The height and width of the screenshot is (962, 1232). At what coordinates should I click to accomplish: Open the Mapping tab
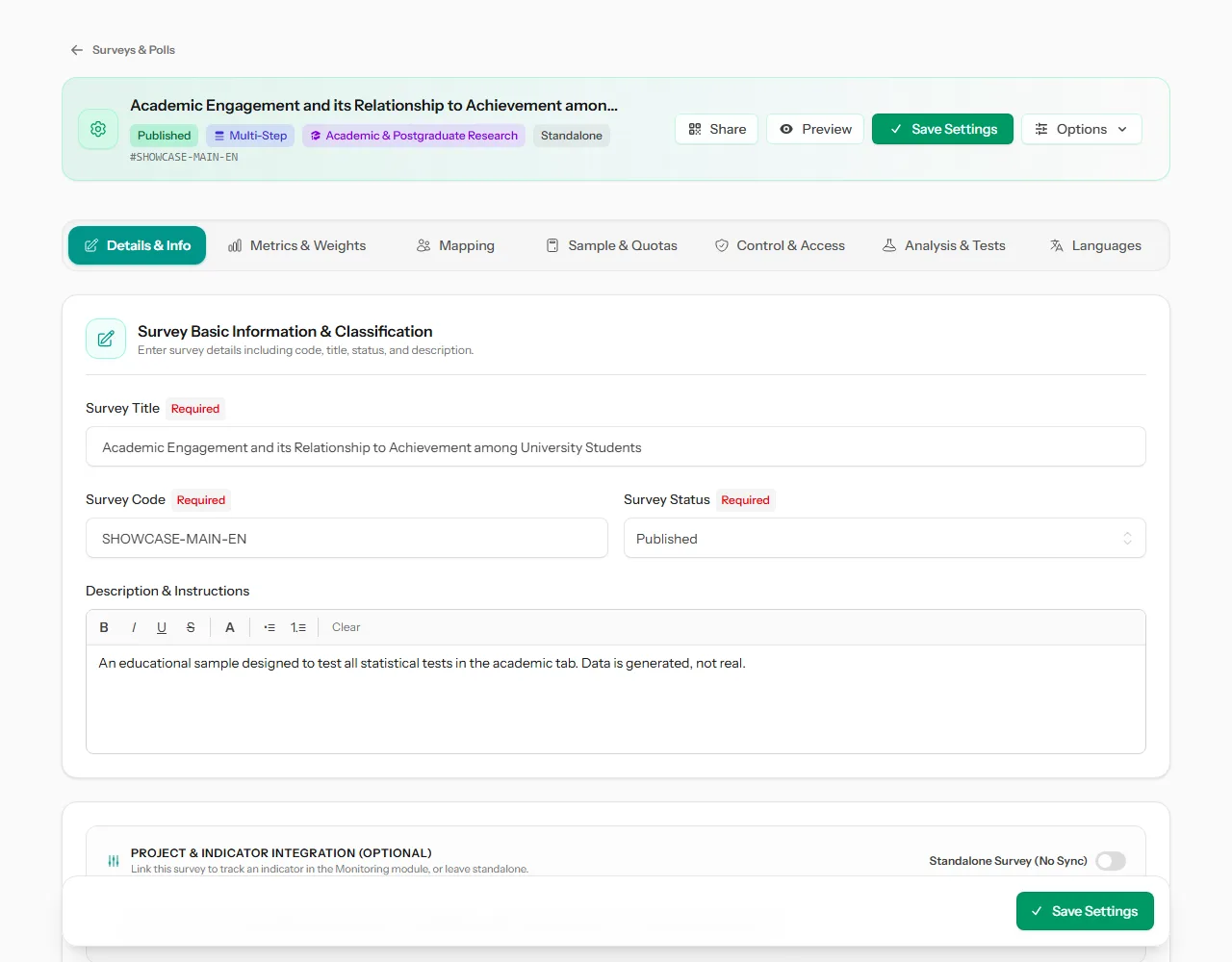455,245
